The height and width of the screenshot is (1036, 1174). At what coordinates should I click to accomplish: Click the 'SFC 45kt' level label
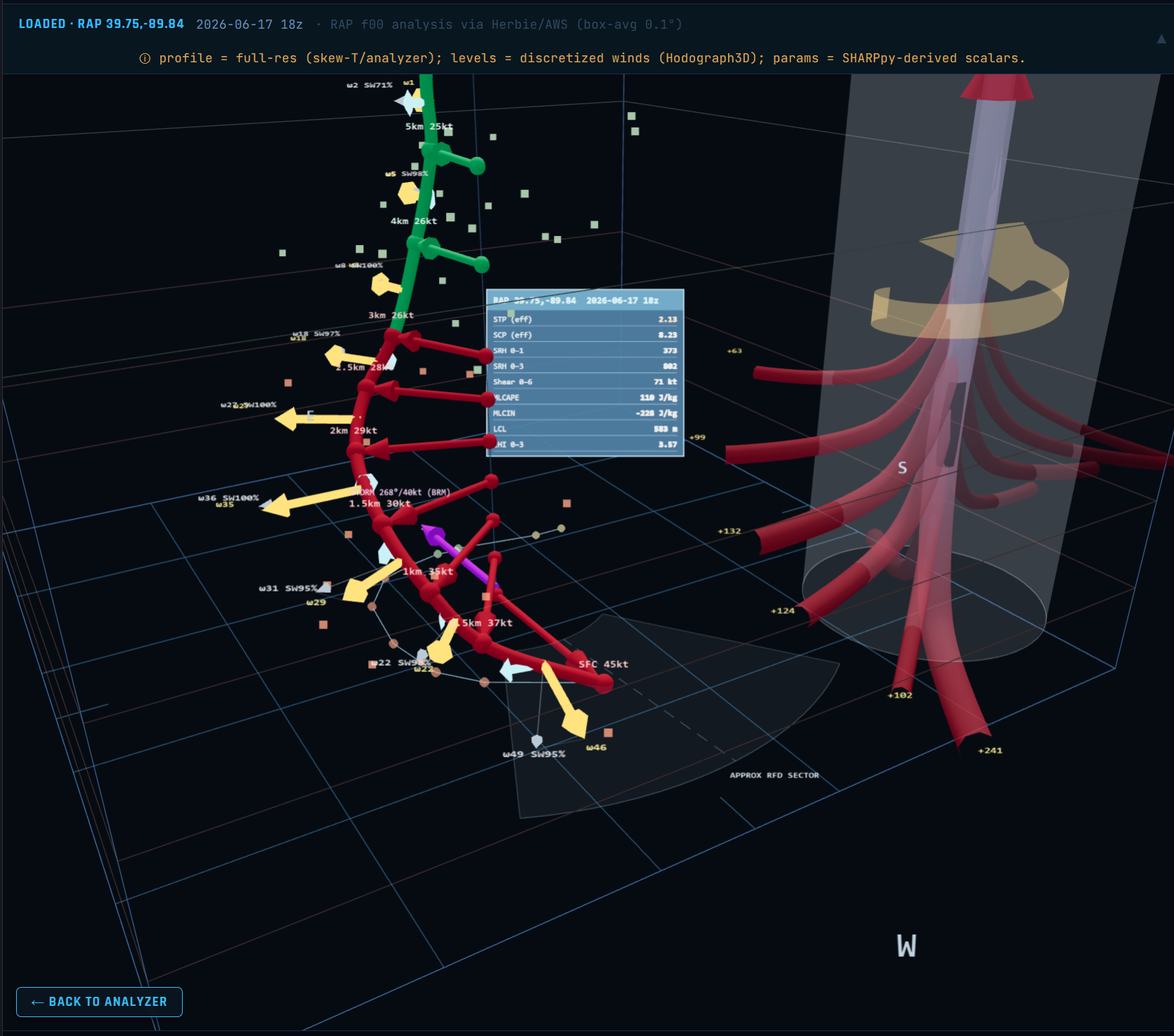pyautogui.click(x=603, y=664)
